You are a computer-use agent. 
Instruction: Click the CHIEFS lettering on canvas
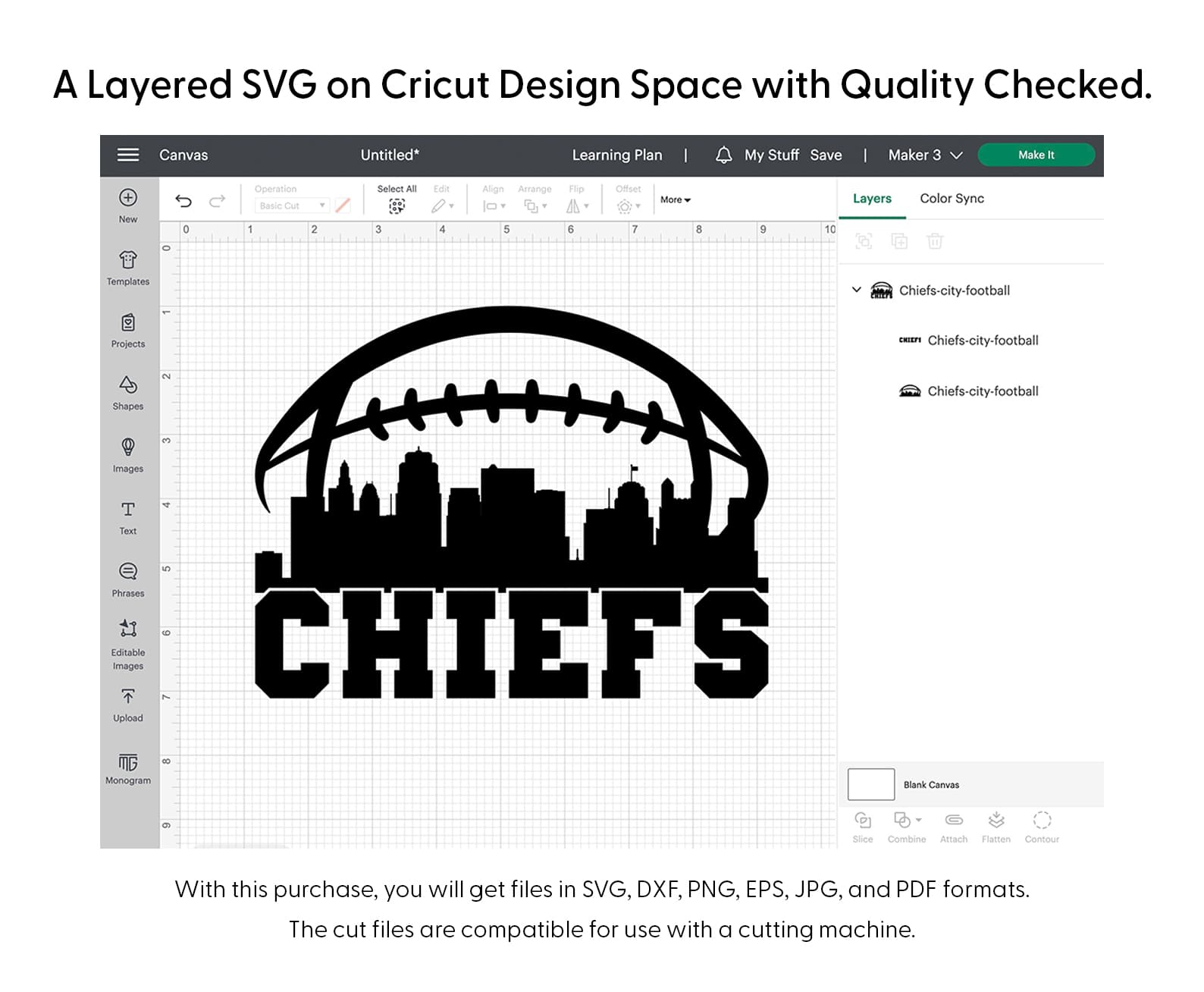pos(511,643)
